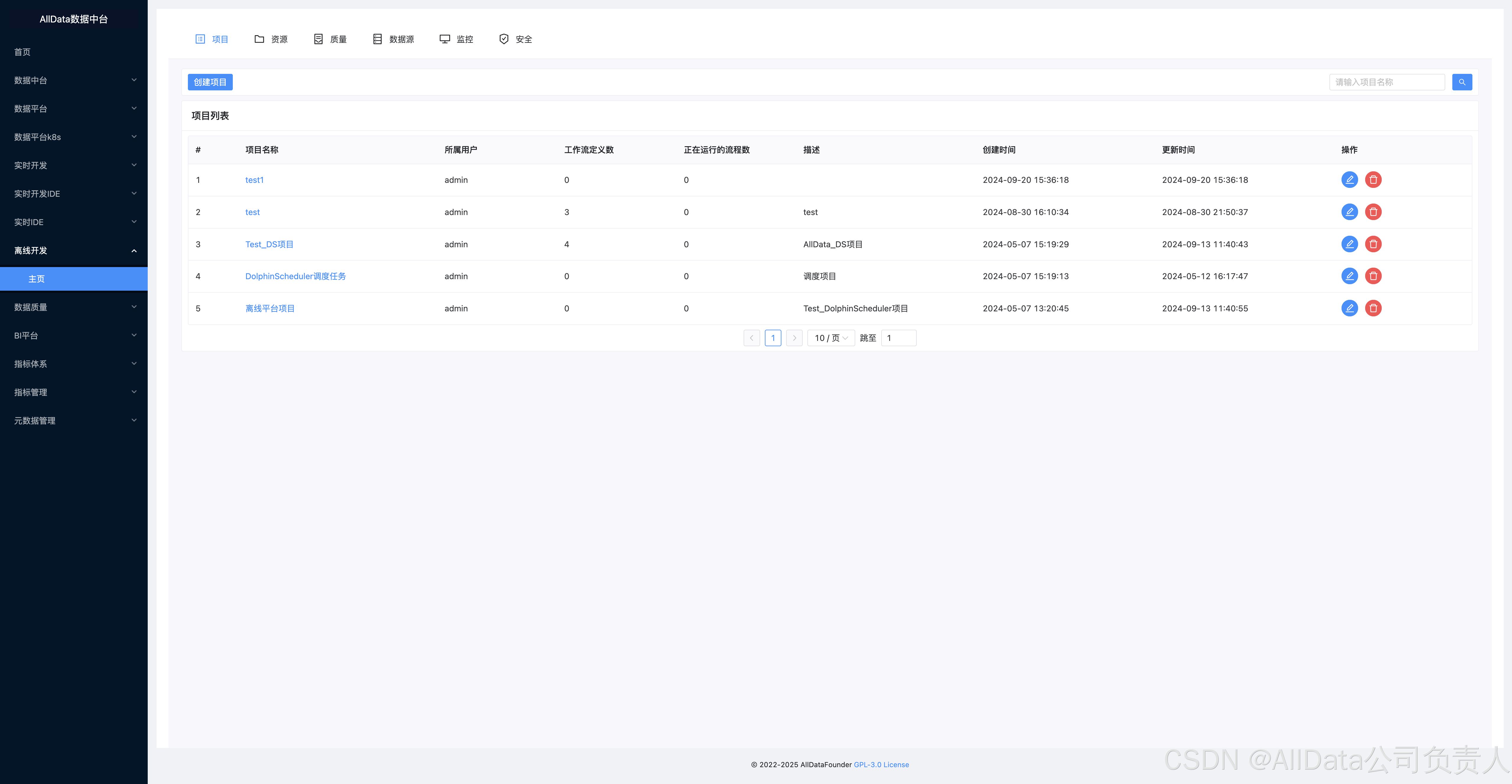Screen dimensions: 1512x784
Task: Click the GPL-3.0 License link
Action: click(881, 765)
